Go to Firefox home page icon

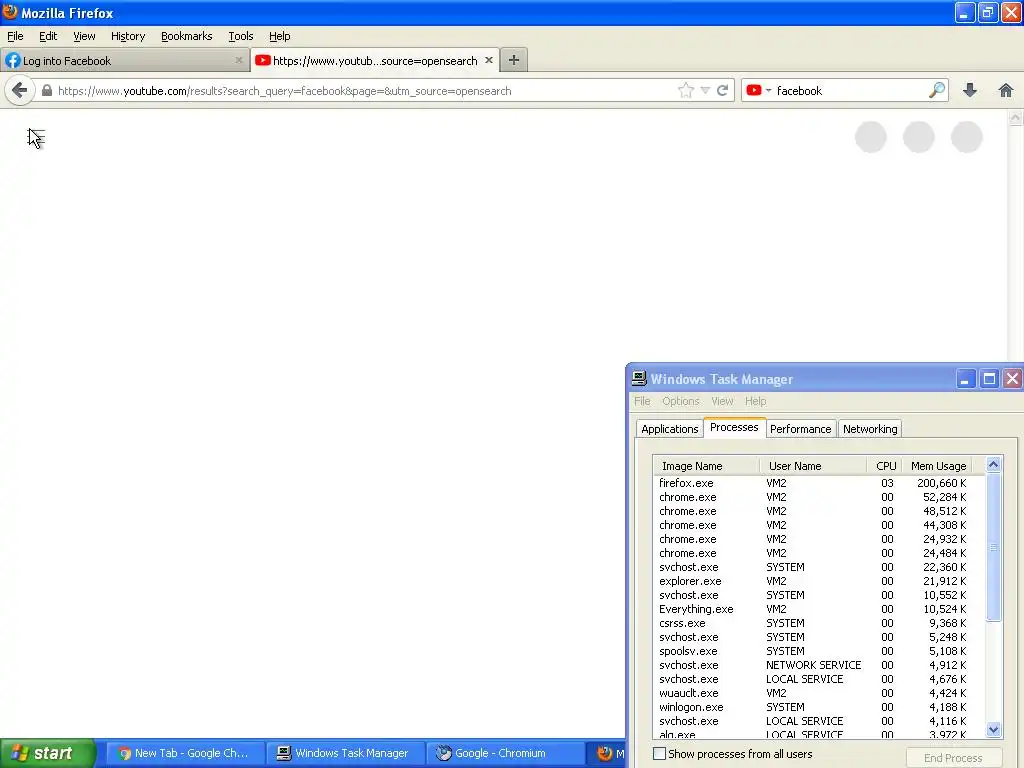pos(1006,91)
